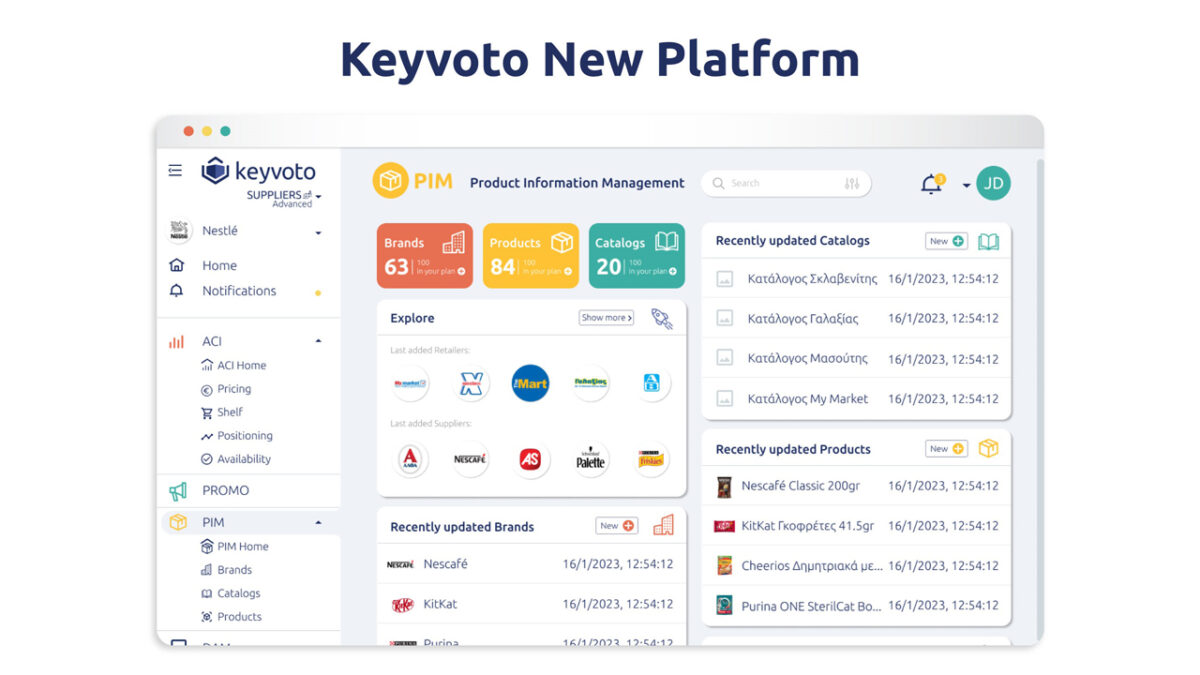Open Nescafé Classic 200gr product

pos(856,486)
